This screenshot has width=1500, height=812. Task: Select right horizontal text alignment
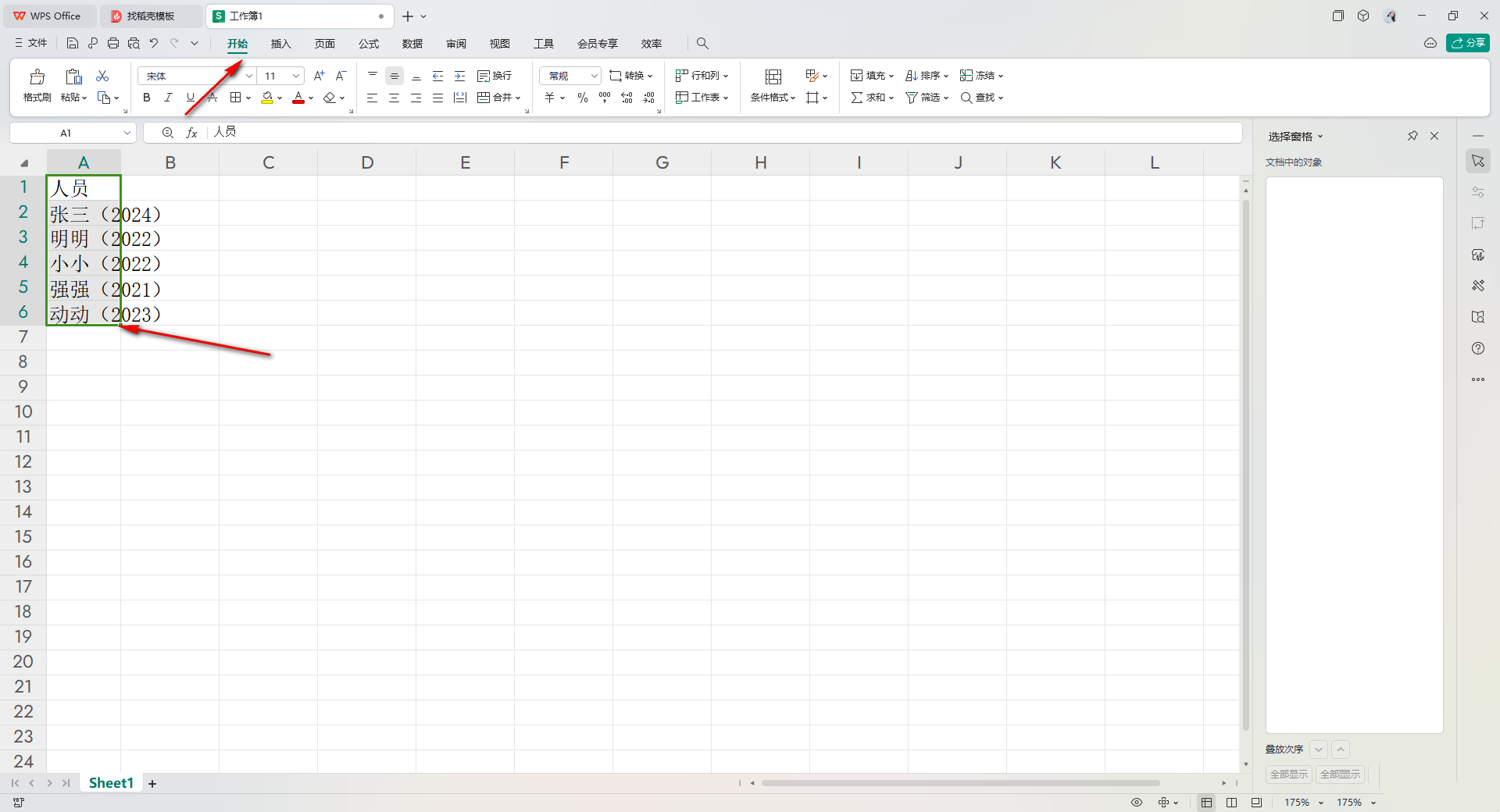[x=416, y=98]
